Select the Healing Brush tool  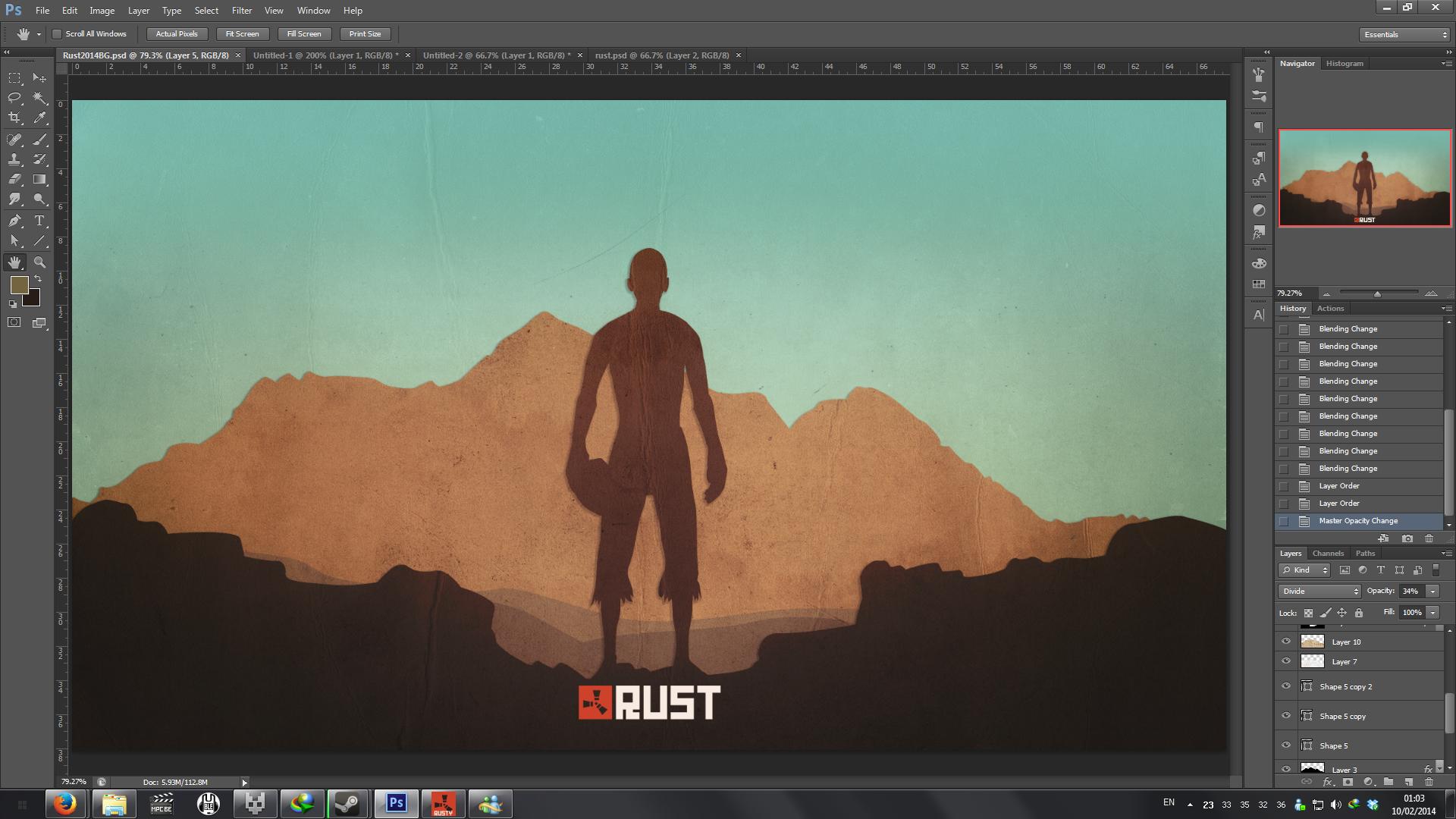point(14,140)
